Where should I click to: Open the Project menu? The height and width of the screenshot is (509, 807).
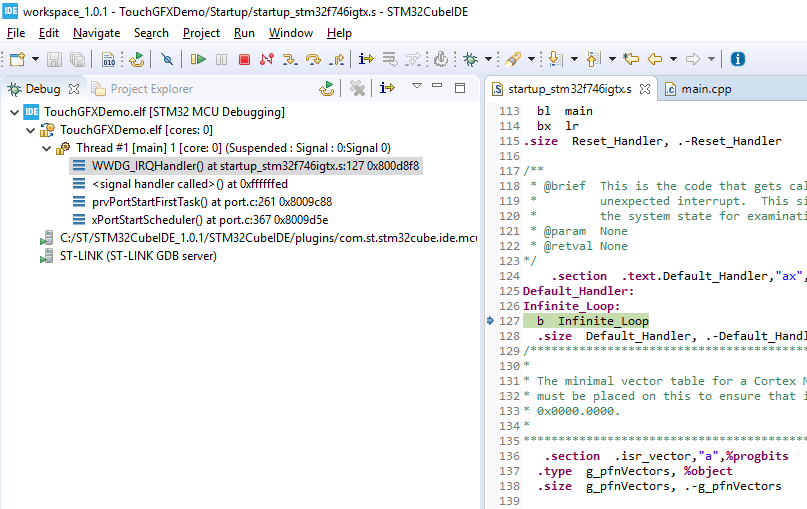tap(201, 33)
